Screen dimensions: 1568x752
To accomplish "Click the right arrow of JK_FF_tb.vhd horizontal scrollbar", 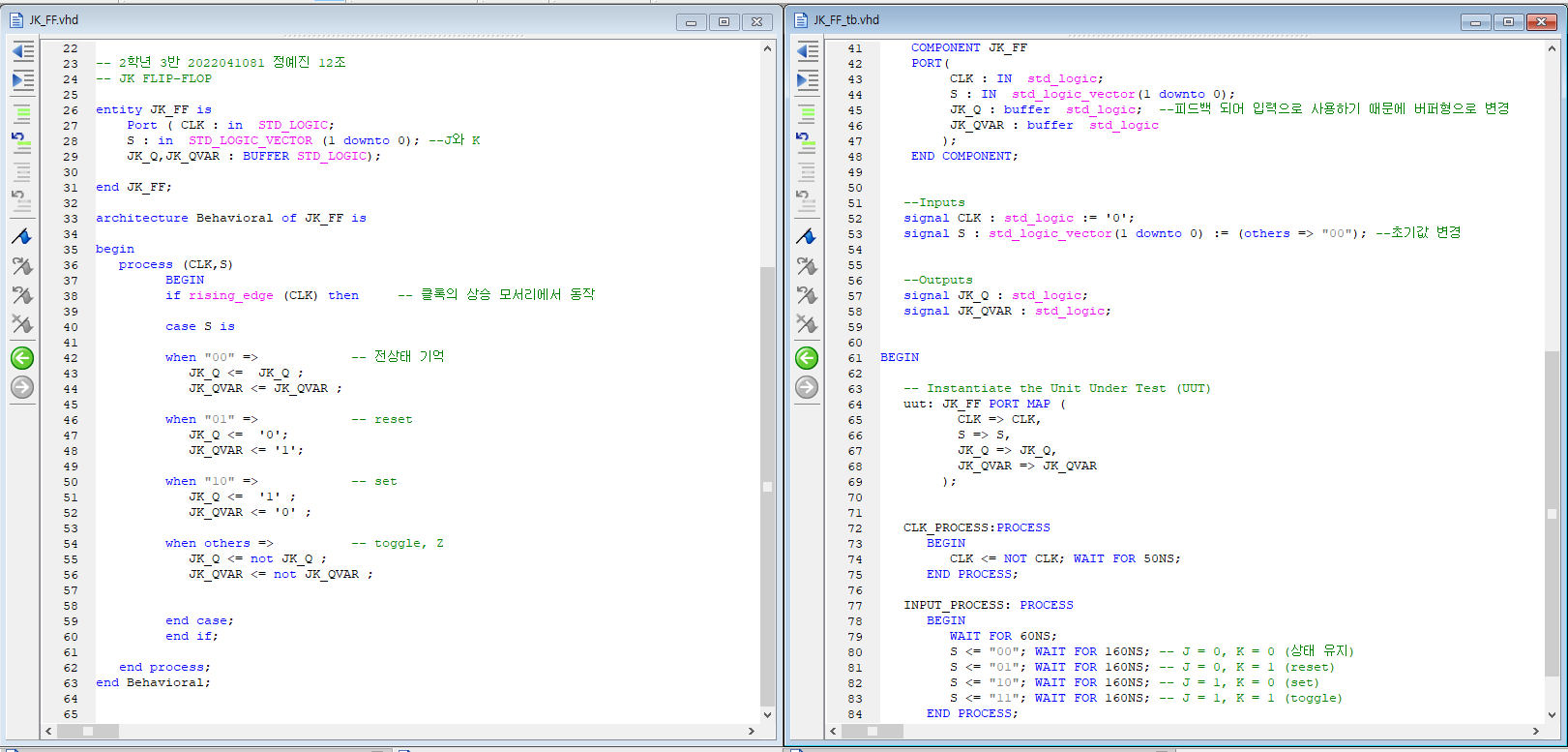I will coord(1536,732).
